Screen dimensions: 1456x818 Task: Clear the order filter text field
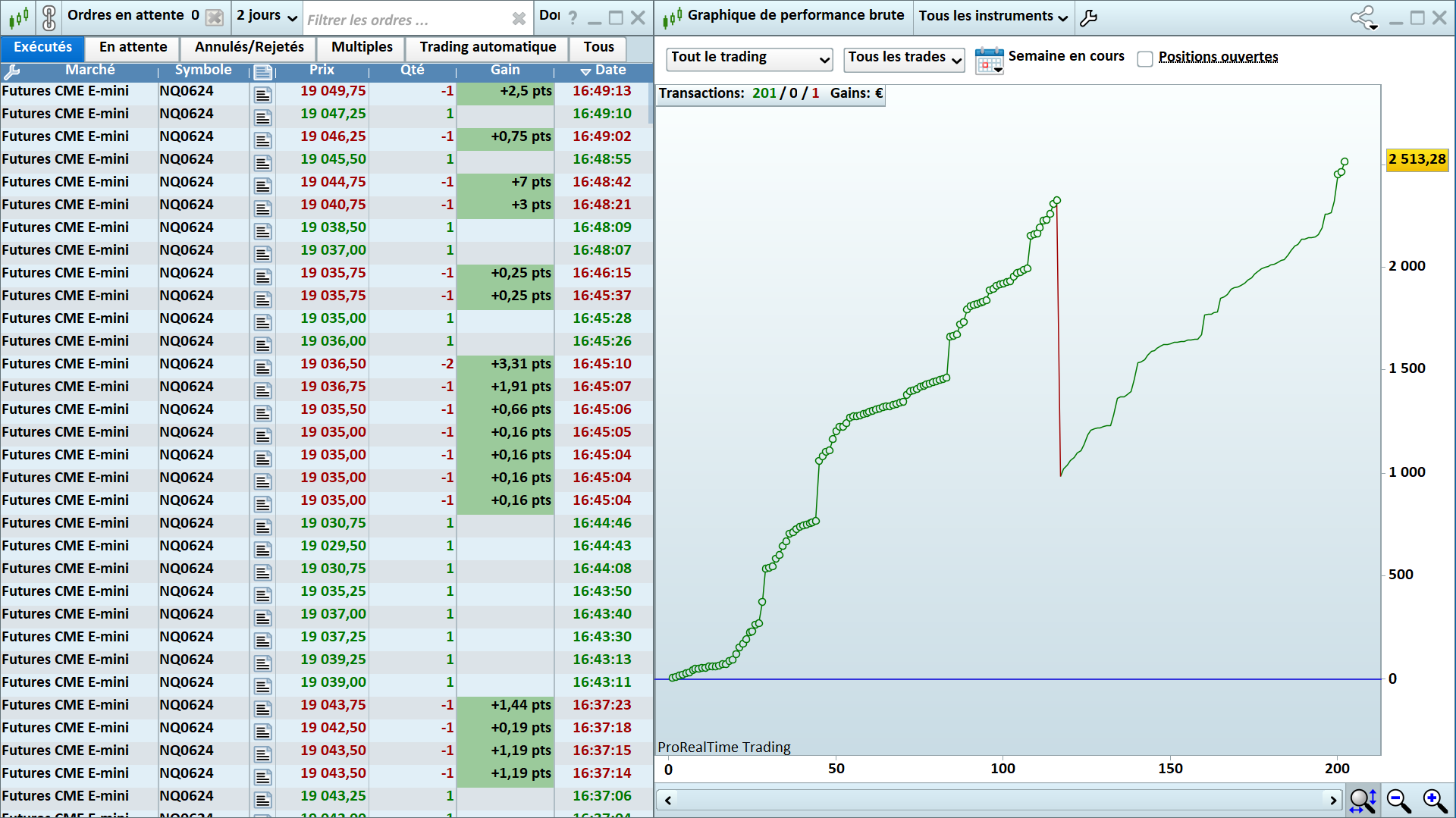[x=519, y=19]
